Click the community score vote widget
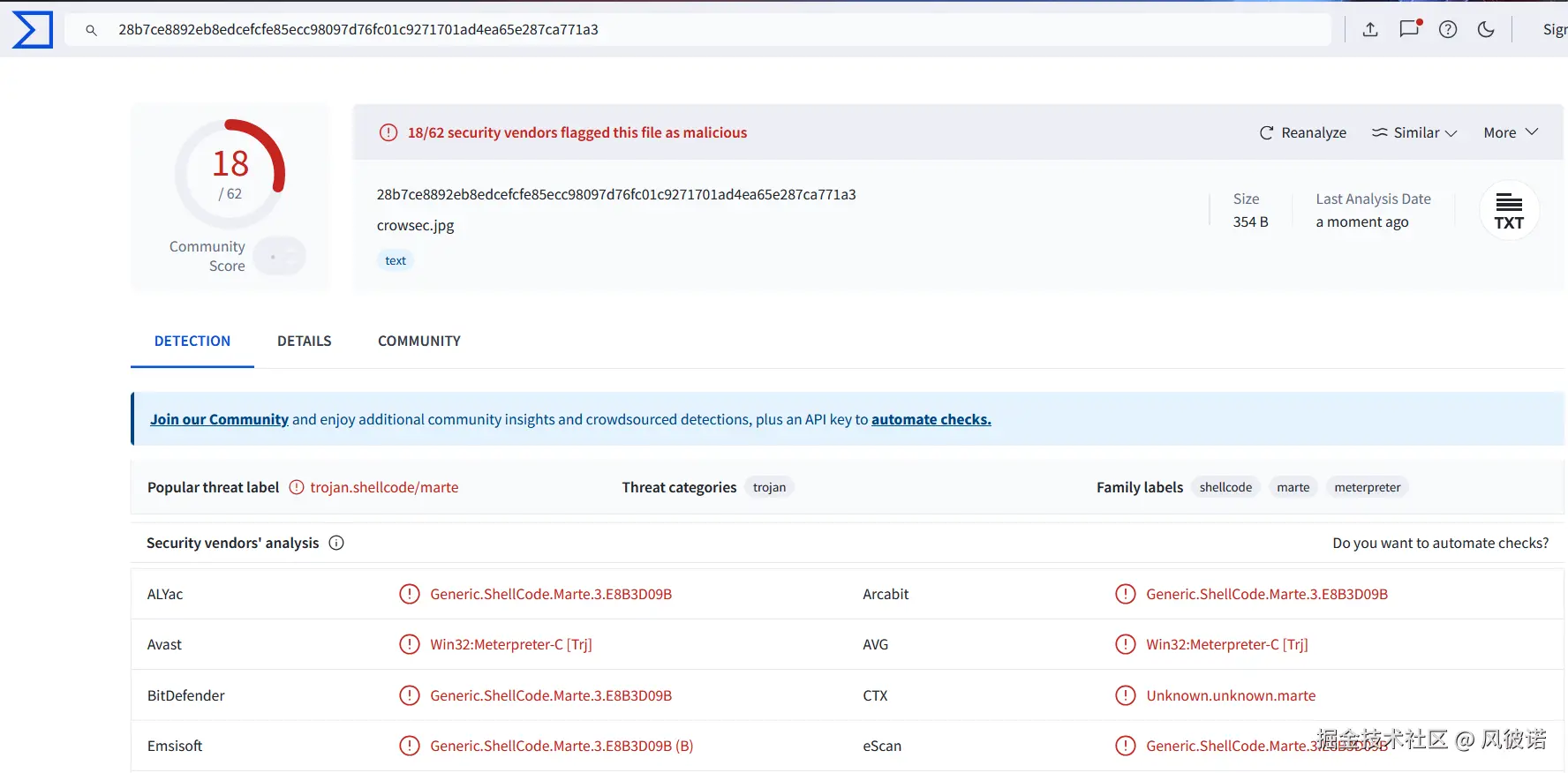Image resolution: width=1568 pixels, height=773 pixels. [x=279, y=257]
